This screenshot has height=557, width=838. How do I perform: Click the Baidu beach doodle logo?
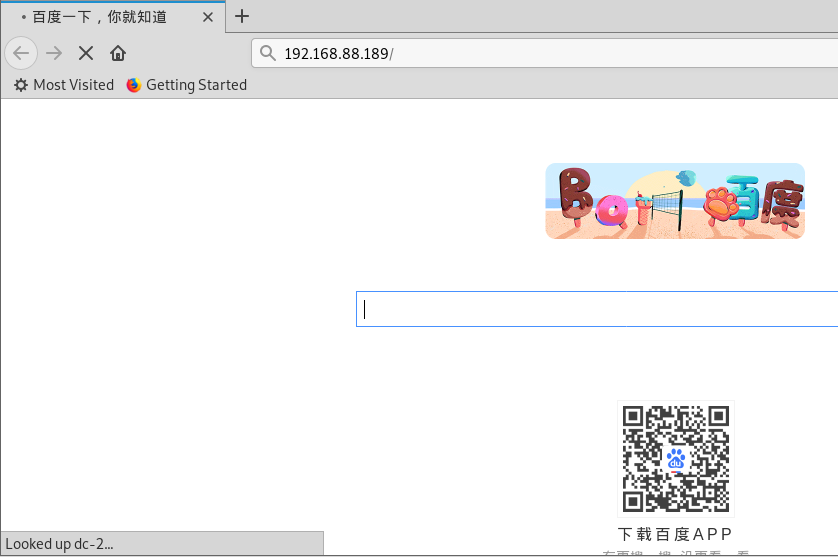(675, 201)
